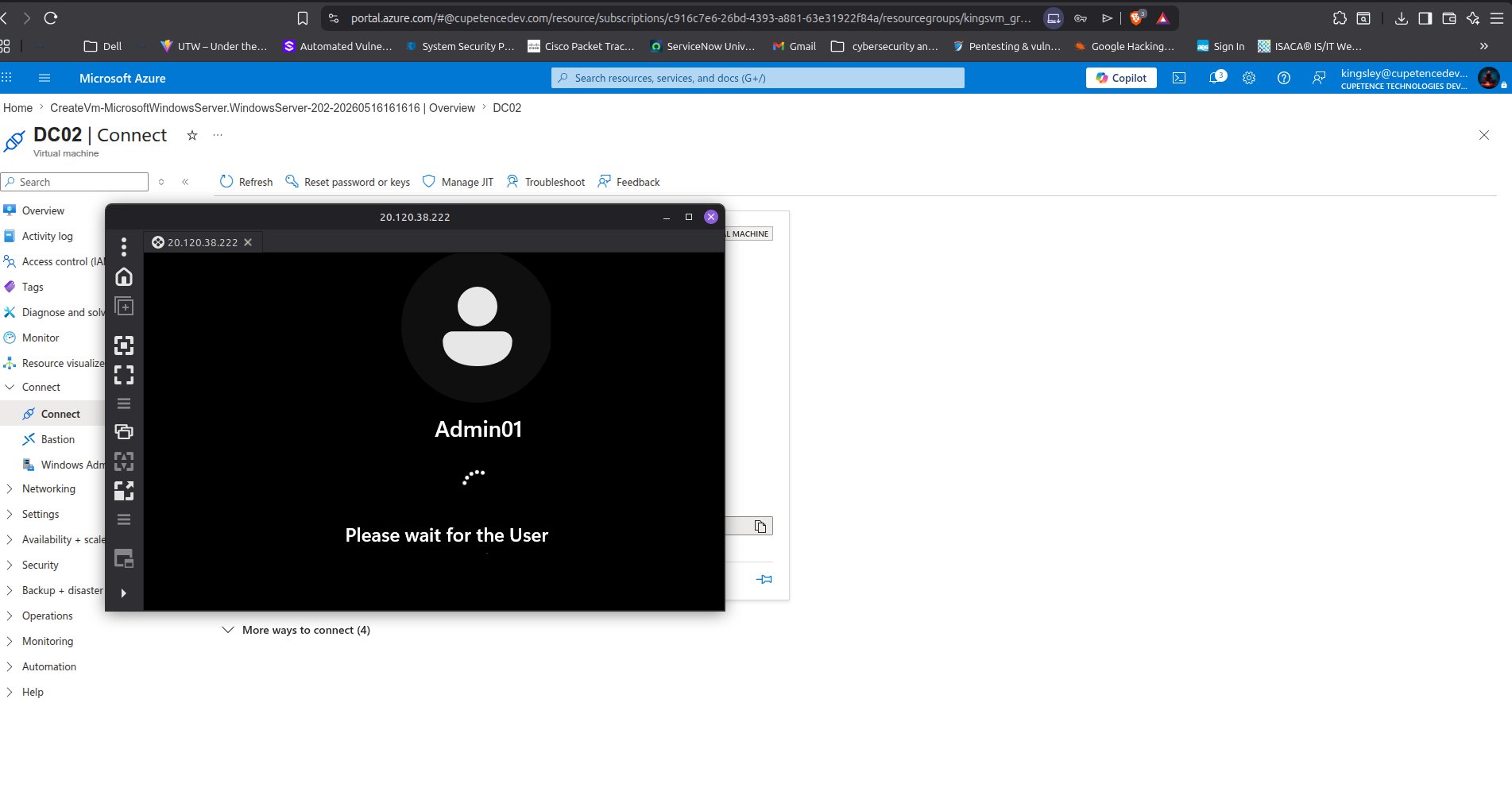The height and width of the screenshot is (799, 1512).
Task: Open the three-dot menu in remote desktop sidebar
Action: point(124,247)
